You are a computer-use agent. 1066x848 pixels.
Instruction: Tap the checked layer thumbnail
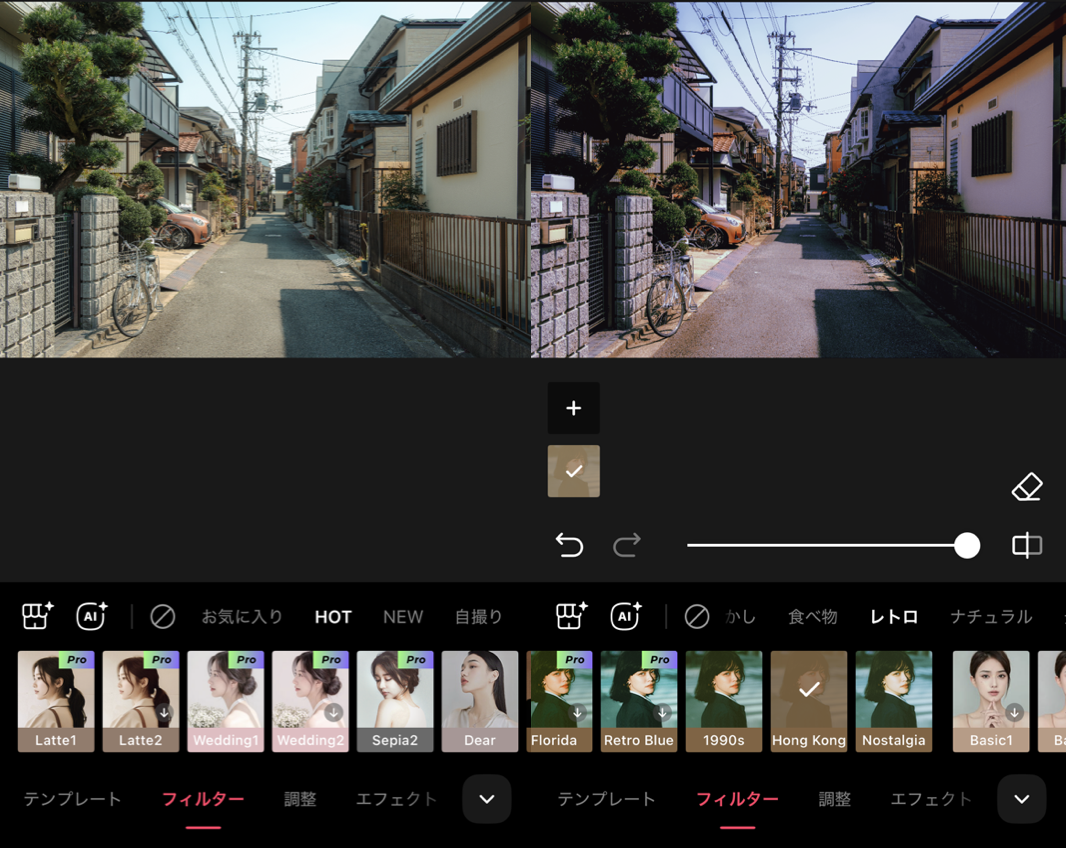(x=573, y=470)
